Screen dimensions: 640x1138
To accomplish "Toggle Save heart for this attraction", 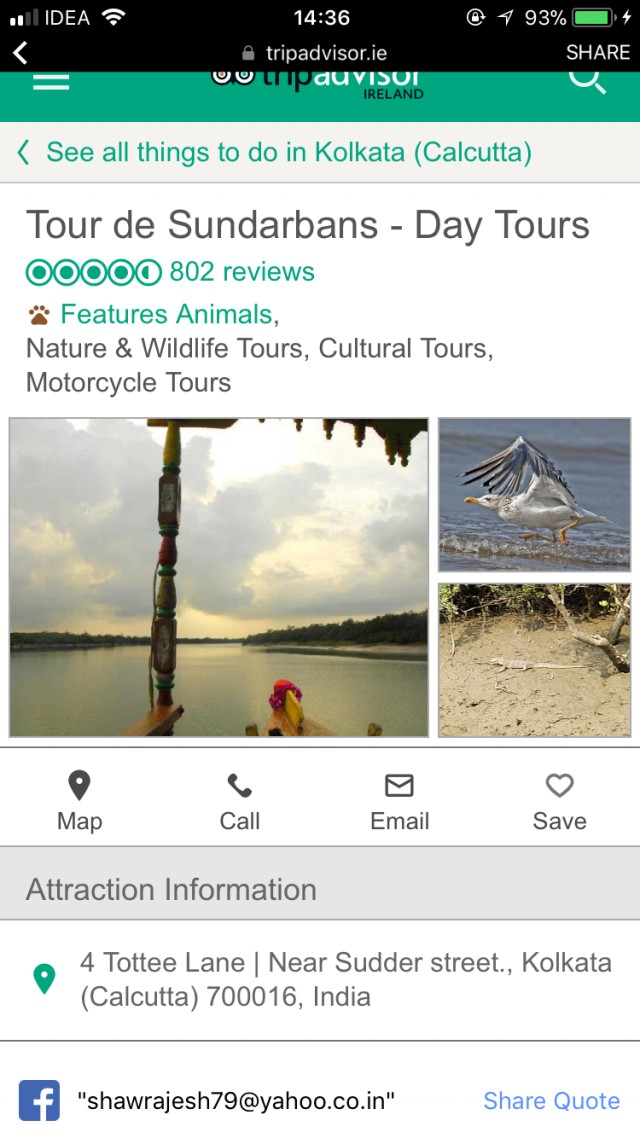I will pyautogui.click(x=559, y=786).
